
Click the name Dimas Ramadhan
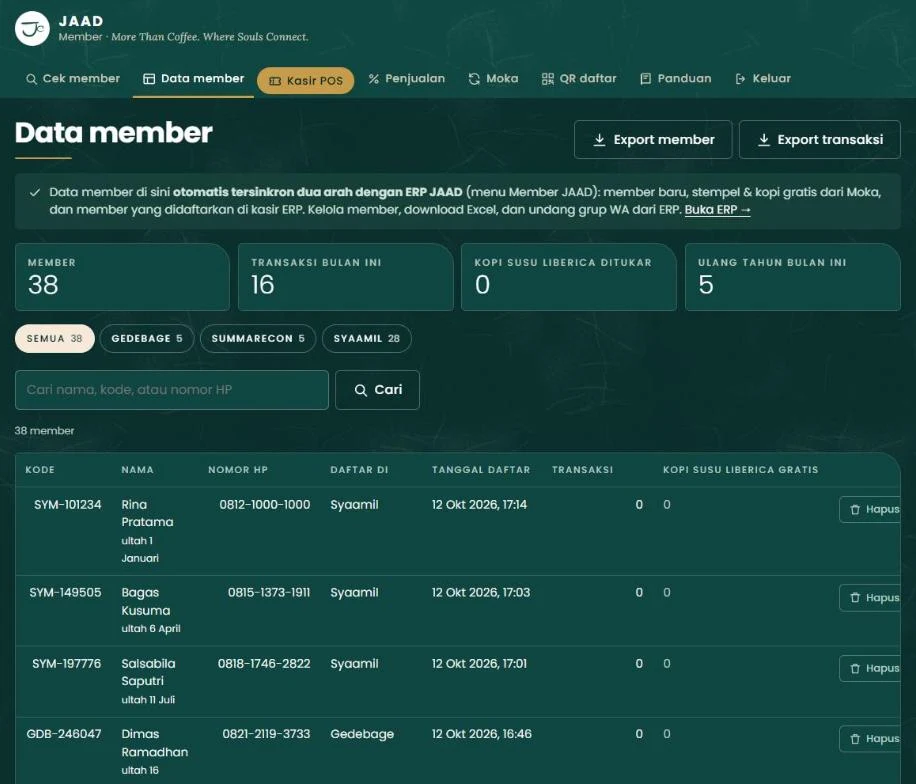click(155, 743)
